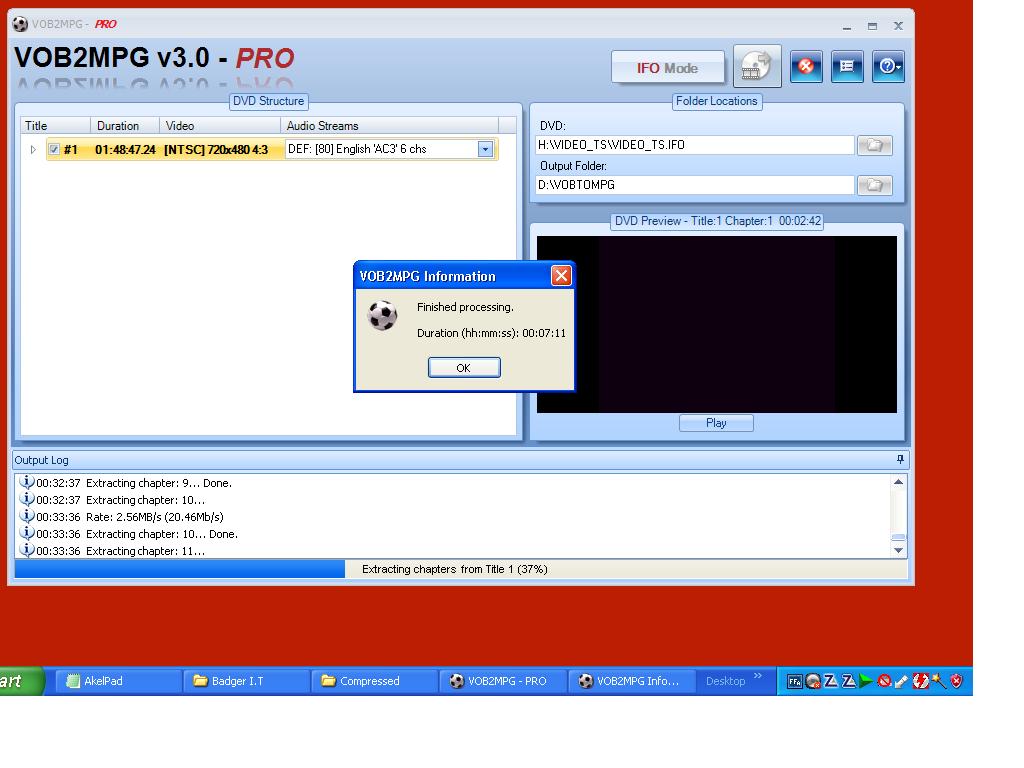Click OK in the information dialog
1024x768 pixels.
point(464,368)
